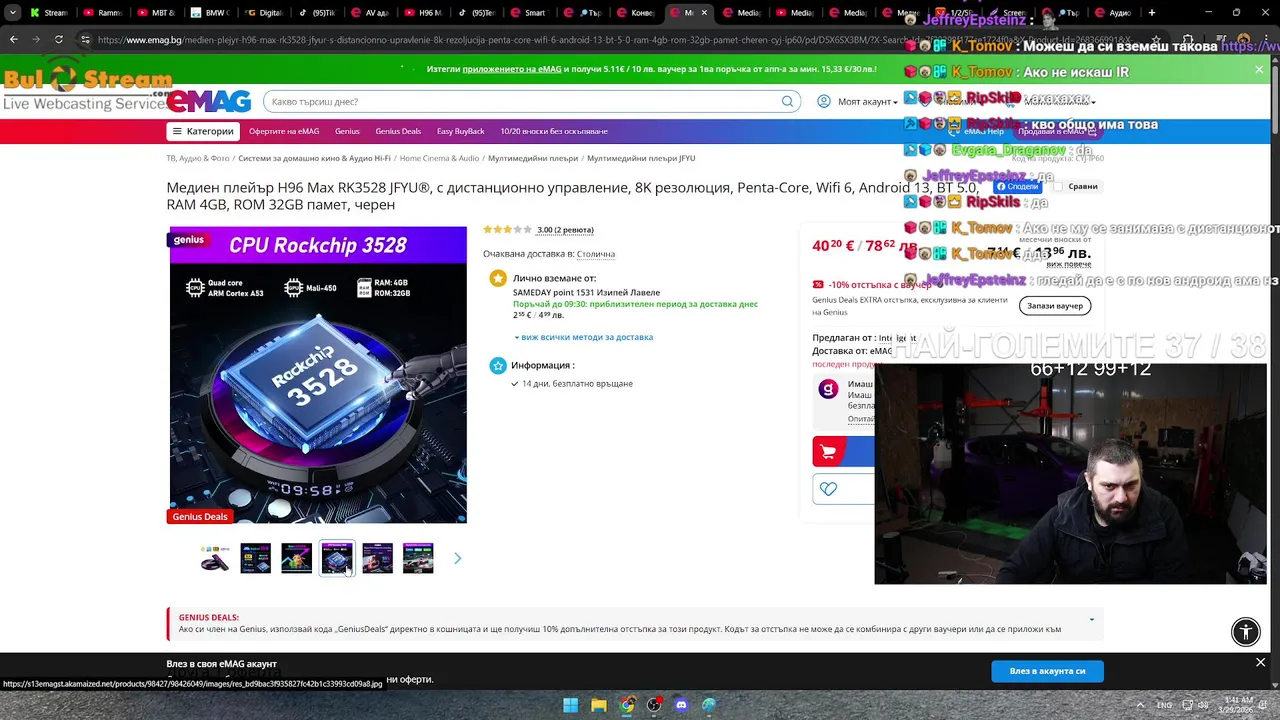Open the tab list dropdown arrow
This screenshot has width=1280, height=720.
pos(11,13)
